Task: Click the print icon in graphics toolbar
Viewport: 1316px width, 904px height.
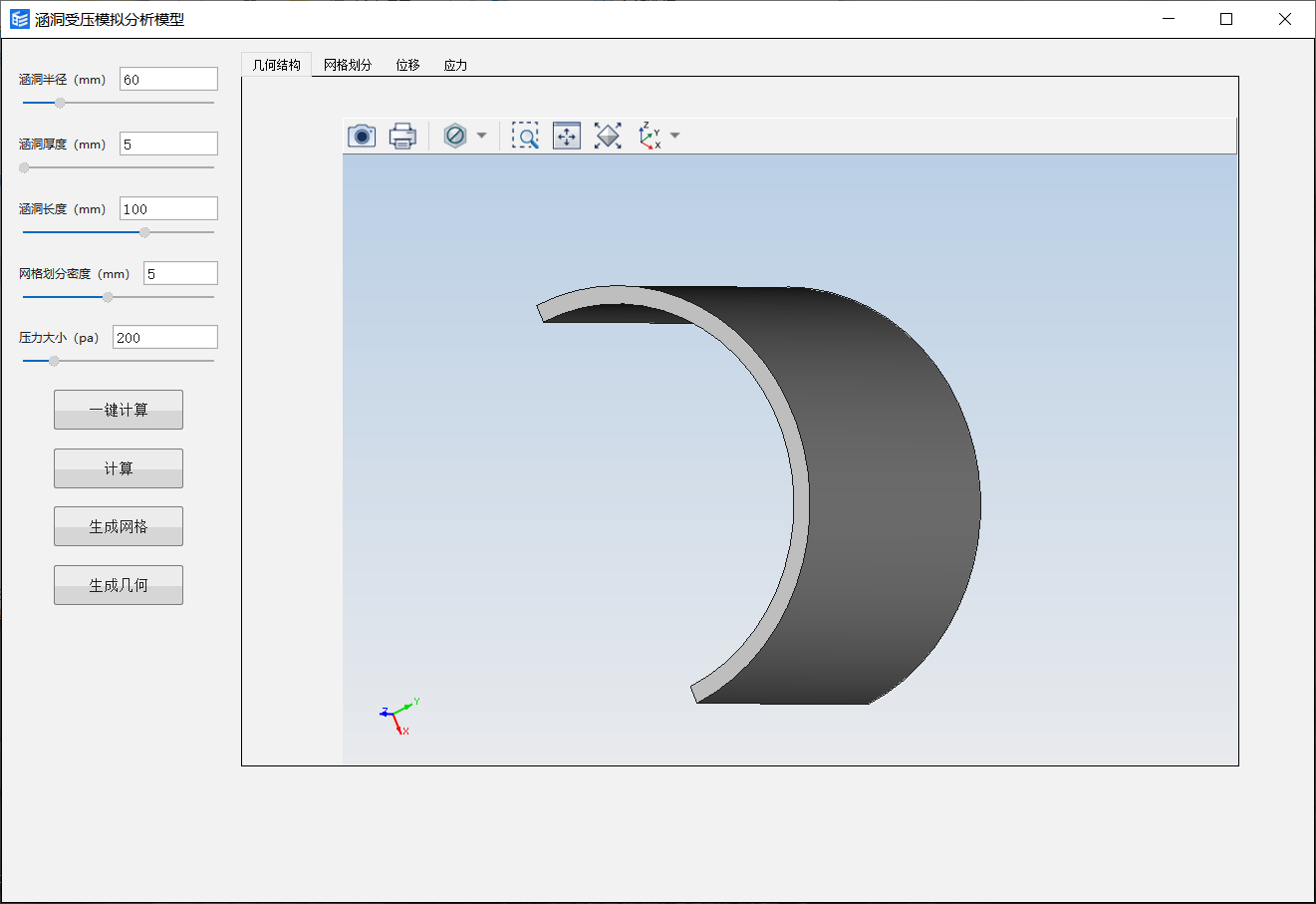Action: [x=402, y=136]
